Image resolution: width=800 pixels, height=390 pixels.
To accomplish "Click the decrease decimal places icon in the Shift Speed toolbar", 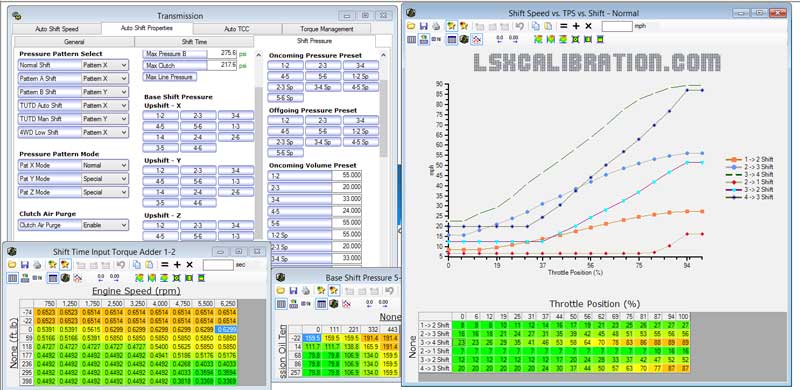I will click(499, 39).
